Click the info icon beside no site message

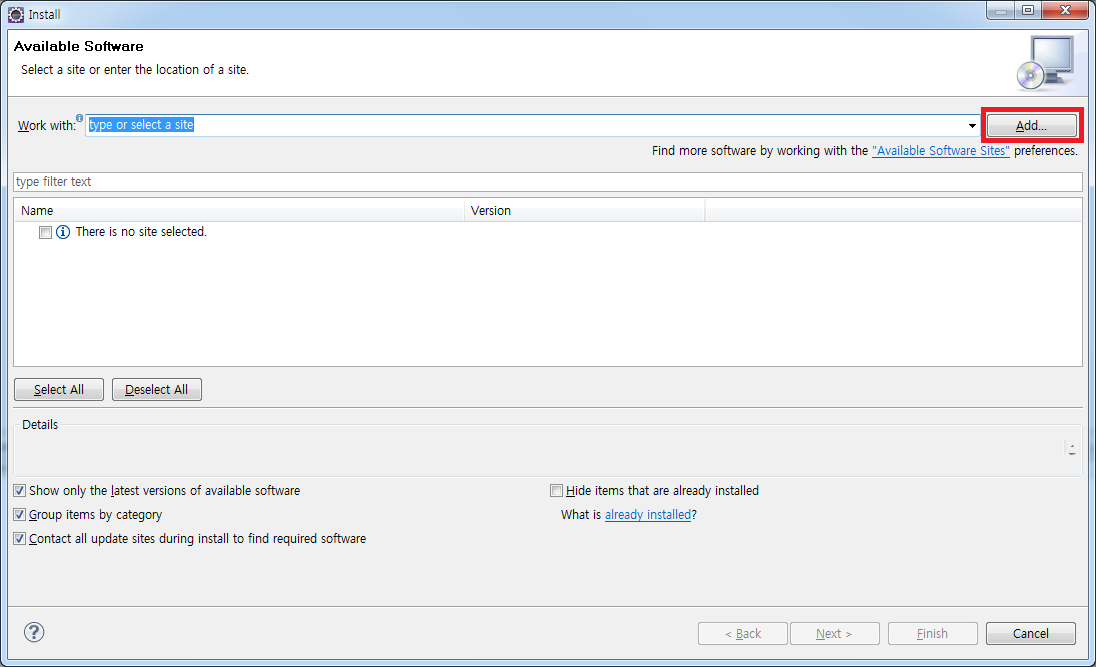click(x=63, y=232)
